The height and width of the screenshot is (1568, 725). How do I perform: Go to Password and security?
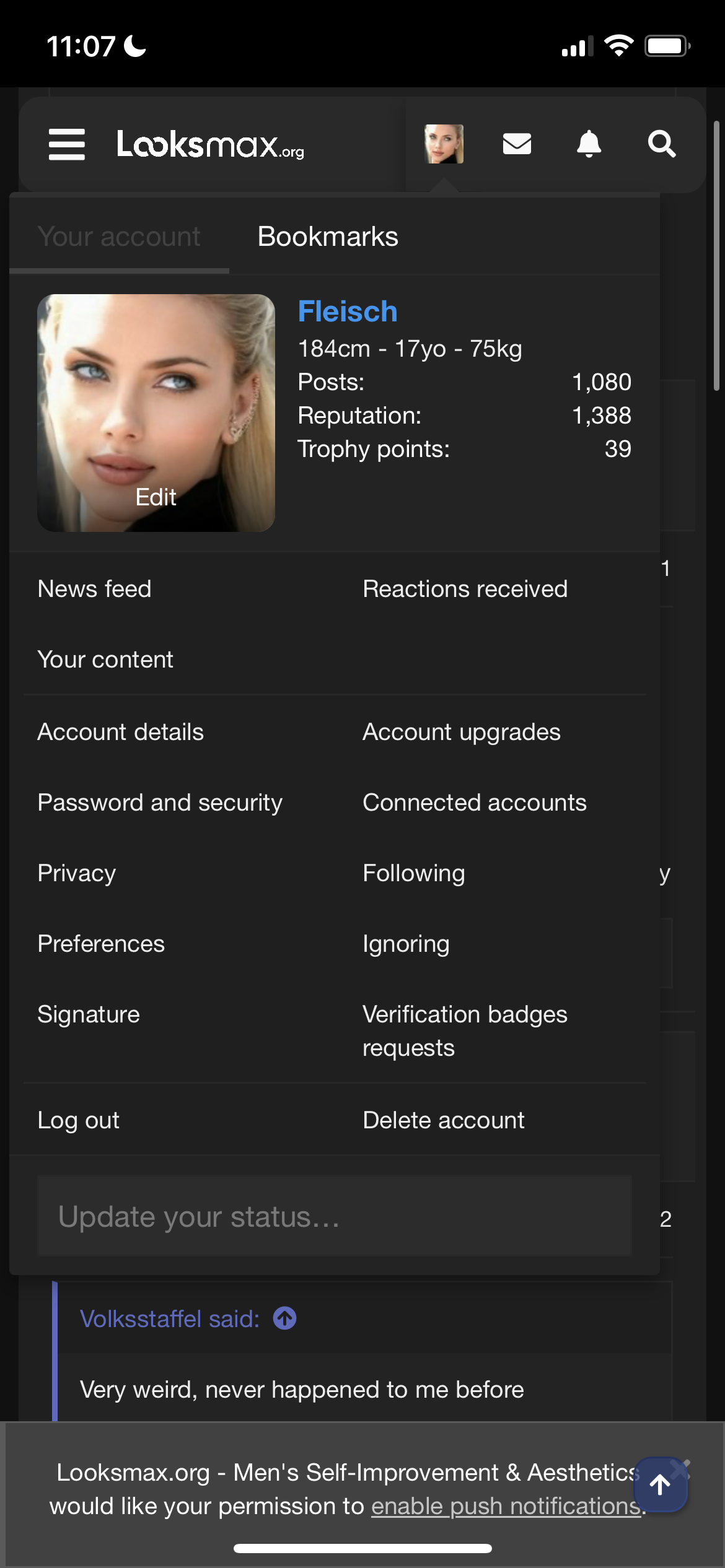[x=160, y=803]
